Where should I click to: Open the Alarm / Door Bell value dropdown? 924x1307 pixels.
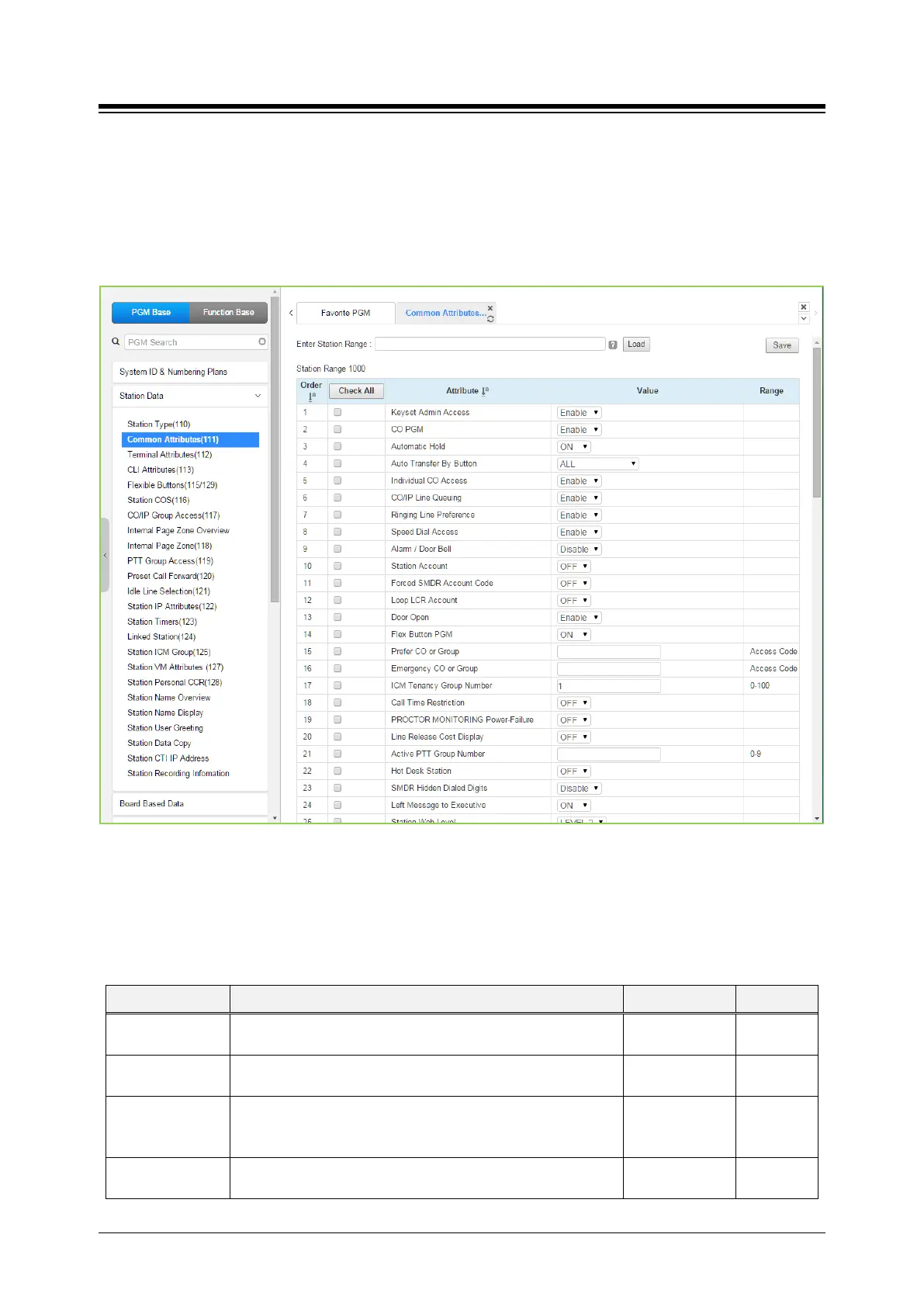(x=579, y=549)
